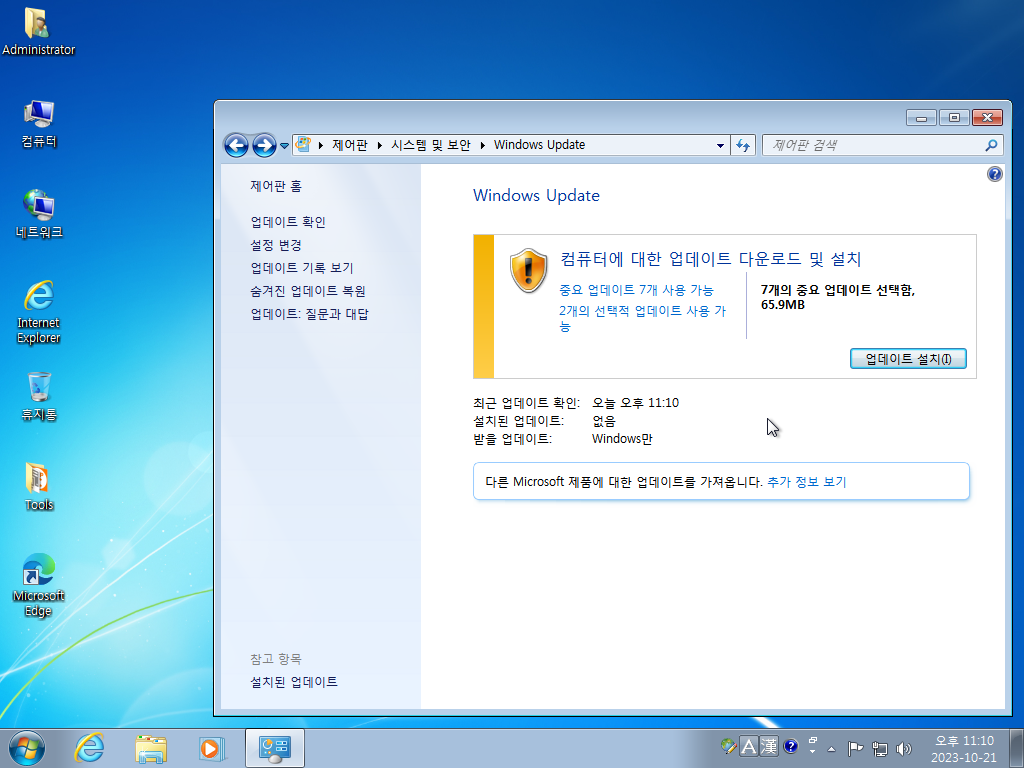This screenshot has width=1024, height=768.
Task: Open the Administrator desktop folder icon
Action: tap(38, 31)
